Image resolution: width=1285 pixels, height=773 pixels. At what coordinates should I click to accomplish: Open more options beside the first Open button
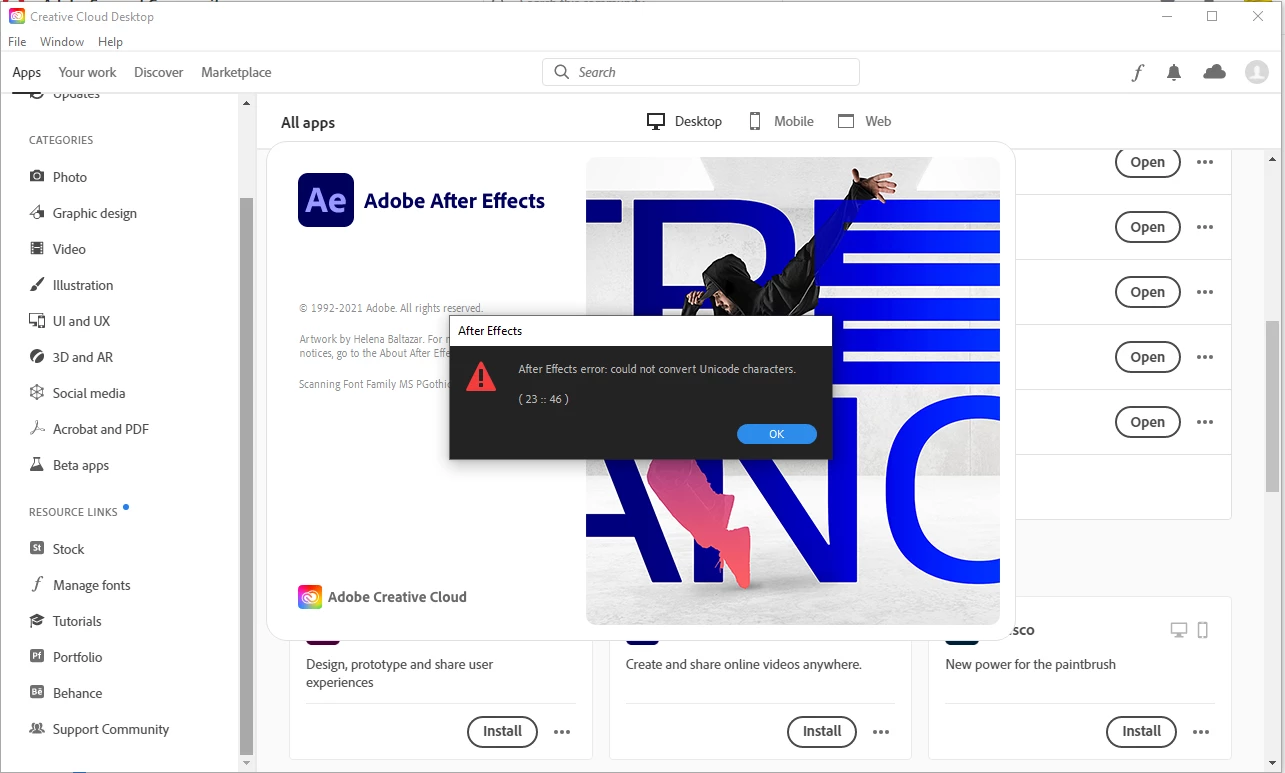pos(1205,162)
